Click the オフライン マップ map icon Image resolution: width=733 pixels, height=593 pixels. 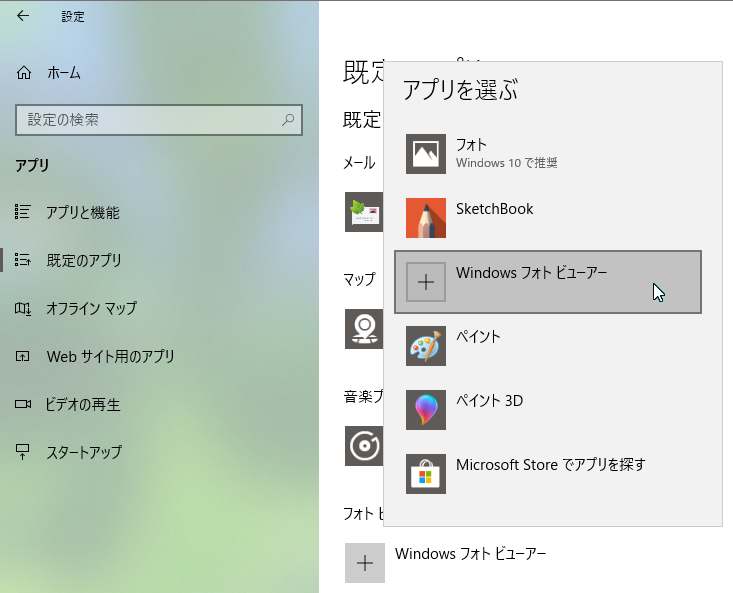click(22, 308)
